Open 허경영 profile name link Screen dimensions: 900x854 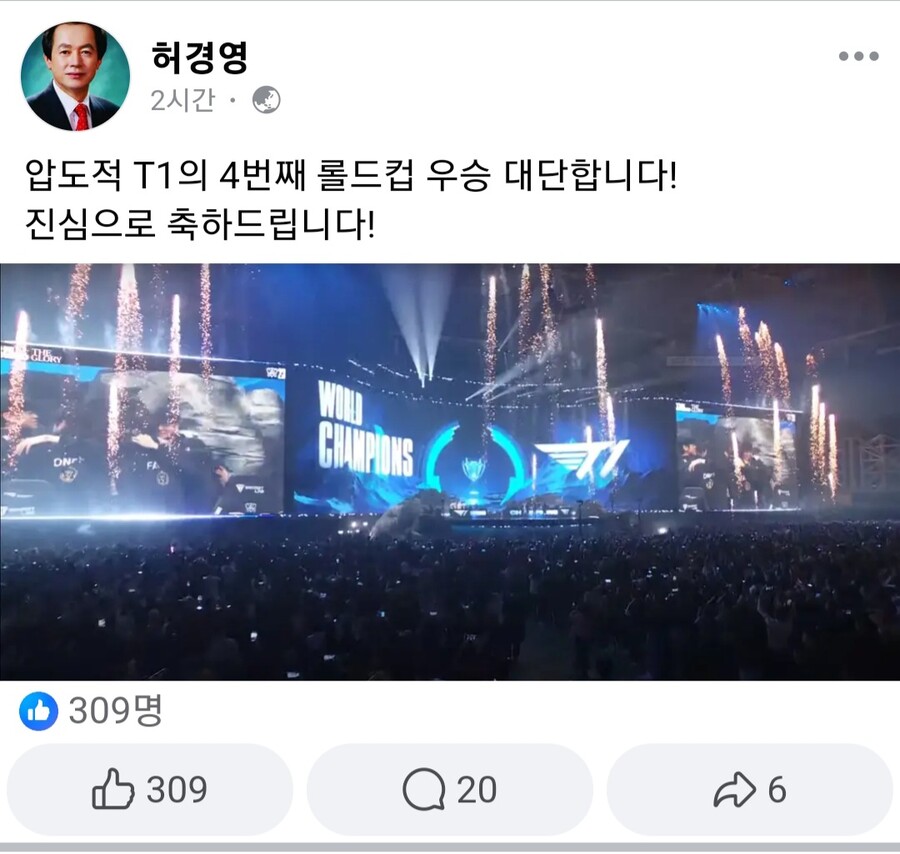199,57
